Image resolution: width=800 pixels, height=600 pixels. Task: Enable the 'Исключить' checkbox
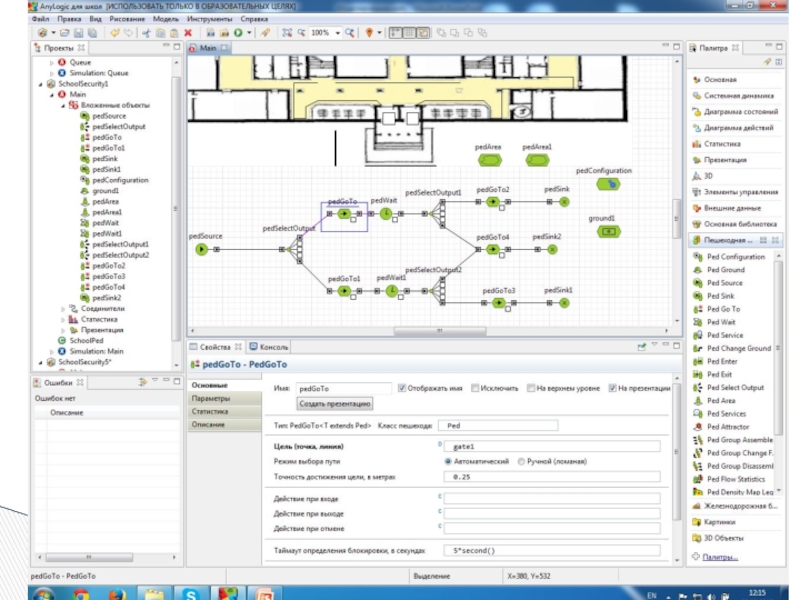pos(476,388)
